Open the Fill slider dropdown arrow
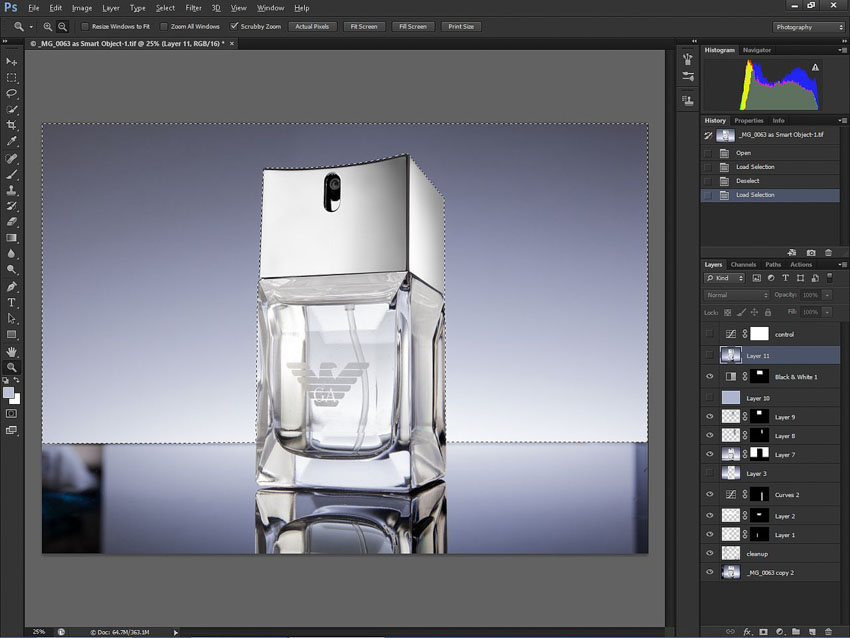 pyautogui.click(x=827, y=312)
